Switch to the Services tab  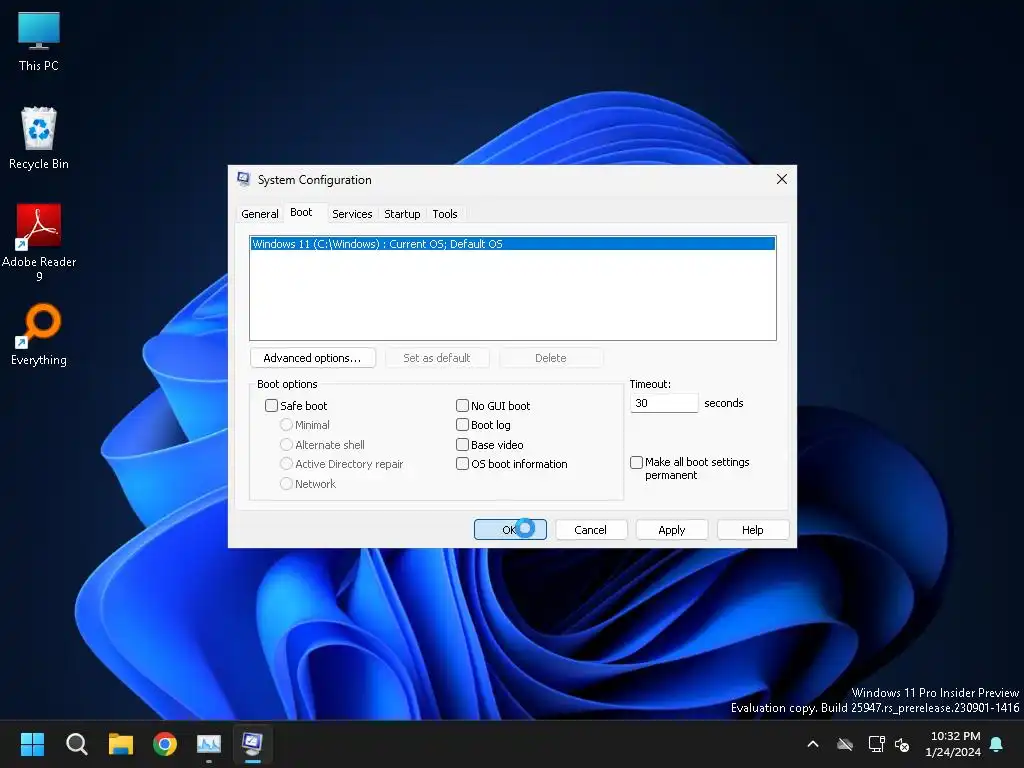[352, 214]
